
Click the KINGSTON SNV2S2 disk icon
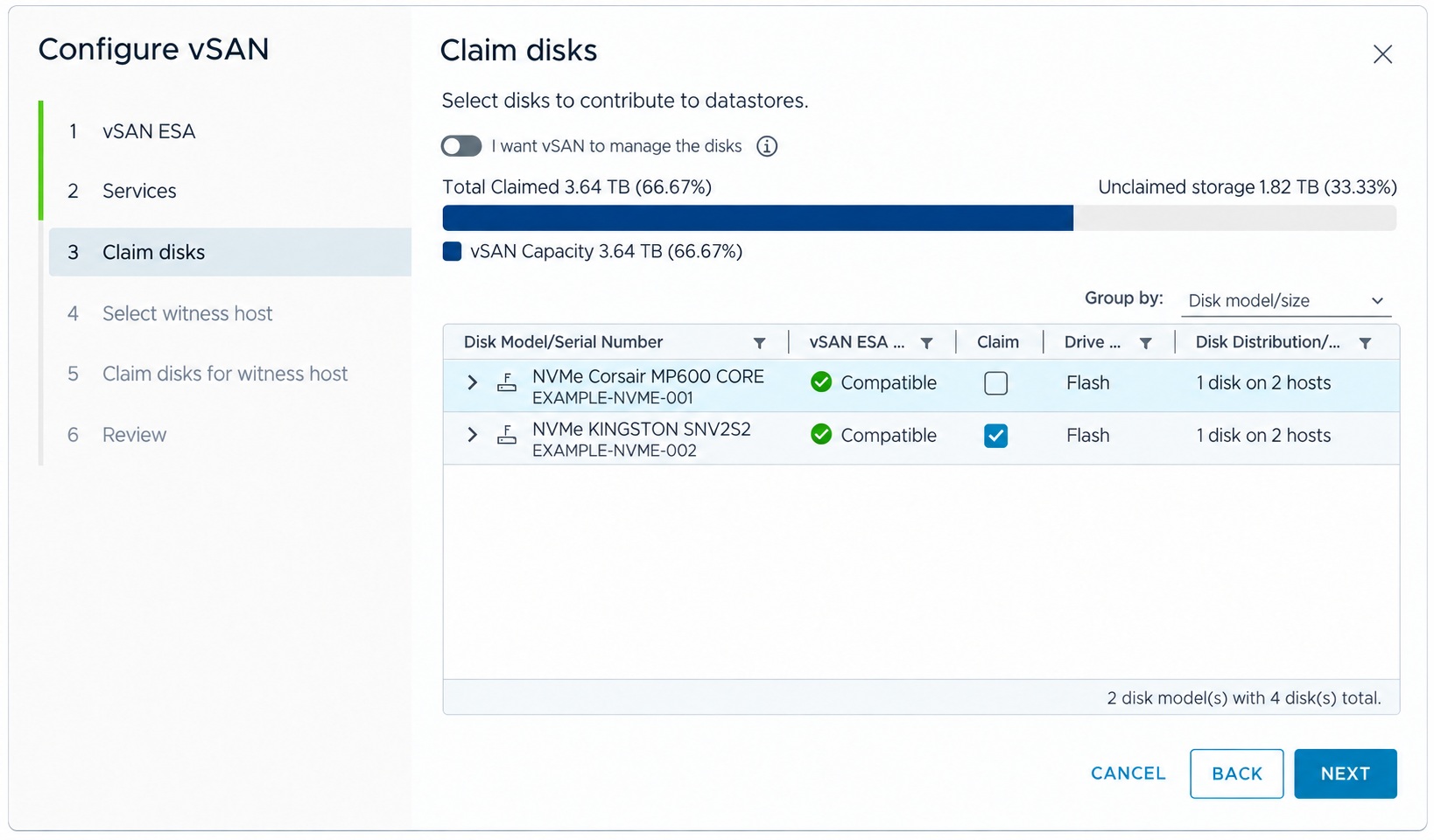click(507, 435)
